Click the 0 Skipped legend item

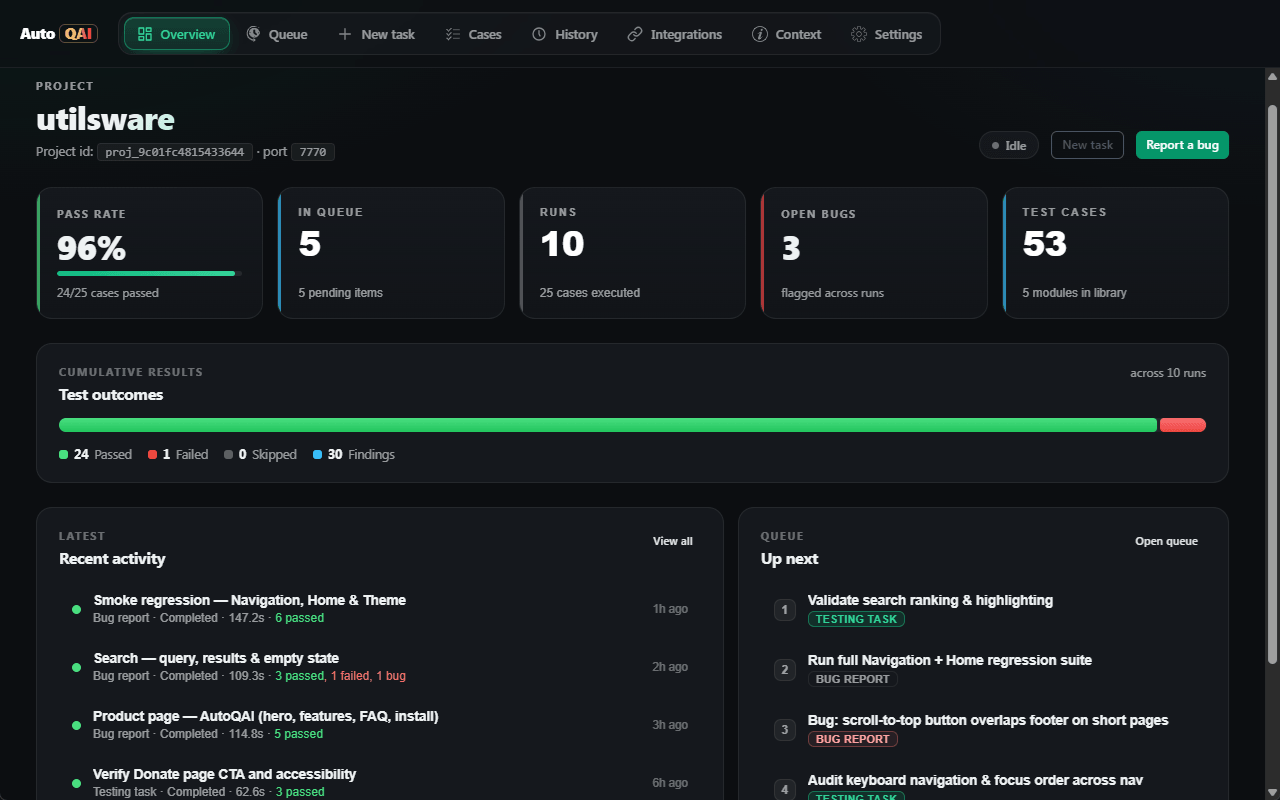261,454
